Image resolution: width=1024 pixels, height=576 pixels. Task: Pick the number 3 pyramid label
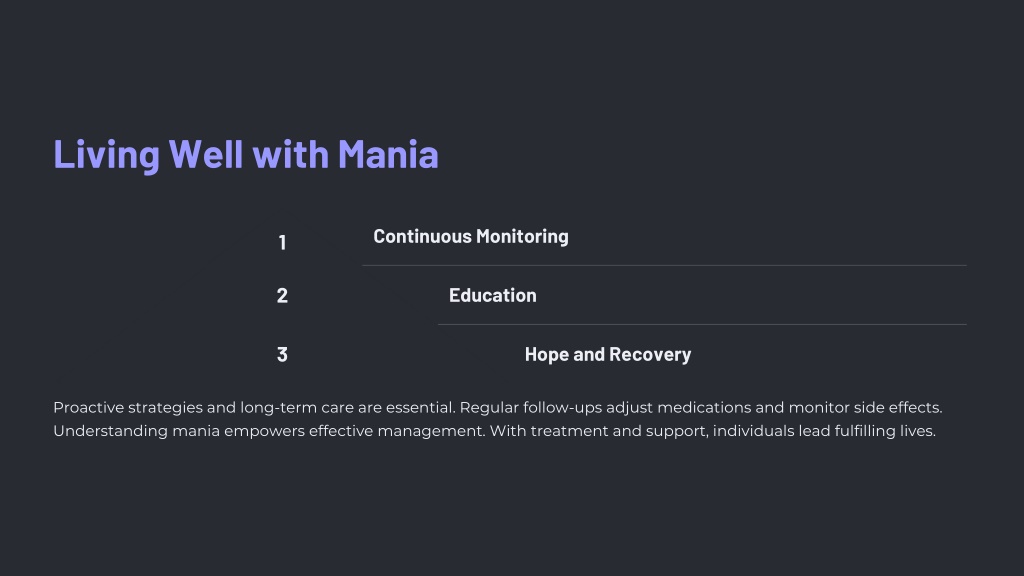[282, 355]
